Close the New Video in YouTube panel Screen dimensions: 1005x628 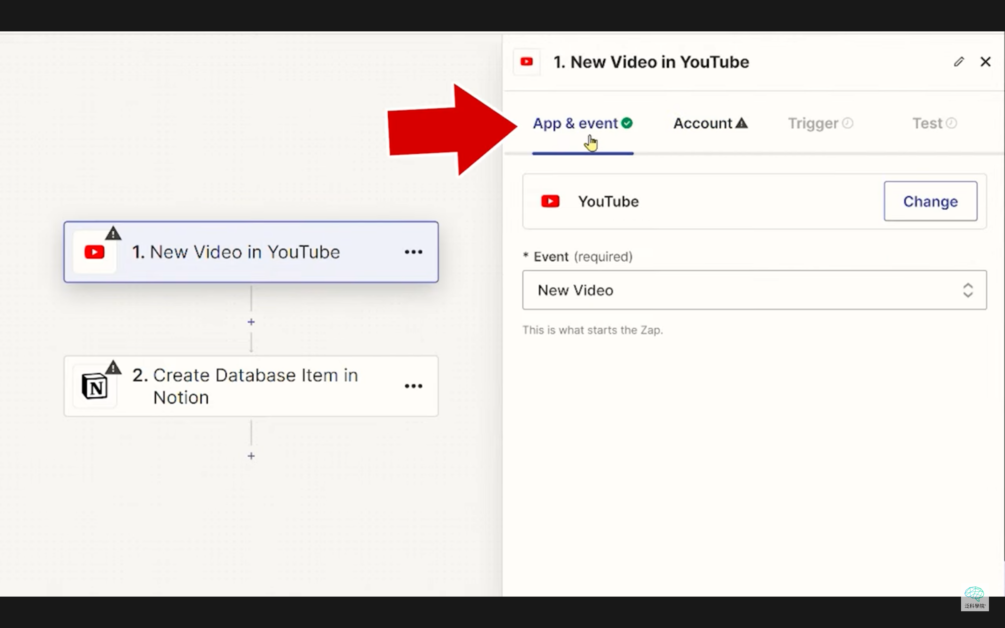click(x=985, y=62)
